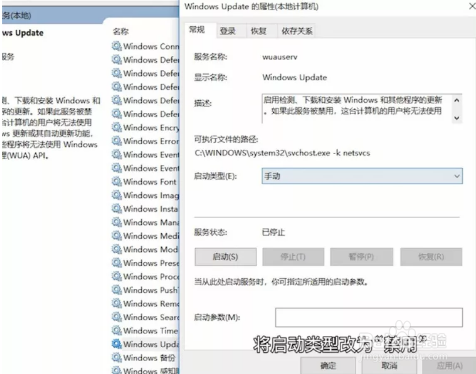Click the 启动(S) button to start service
Screen dimensions: 476x374
click(x=226, y=257)
